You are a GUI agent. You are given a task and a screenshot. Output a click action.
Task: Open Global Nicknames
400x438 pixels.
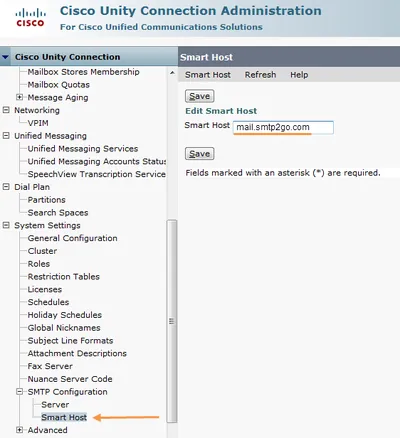(x=64, y=328)
